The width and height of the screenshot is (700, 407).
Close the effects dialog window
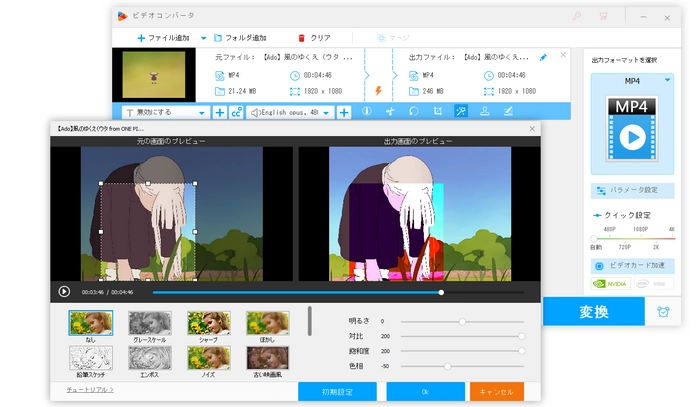(532, 129)
